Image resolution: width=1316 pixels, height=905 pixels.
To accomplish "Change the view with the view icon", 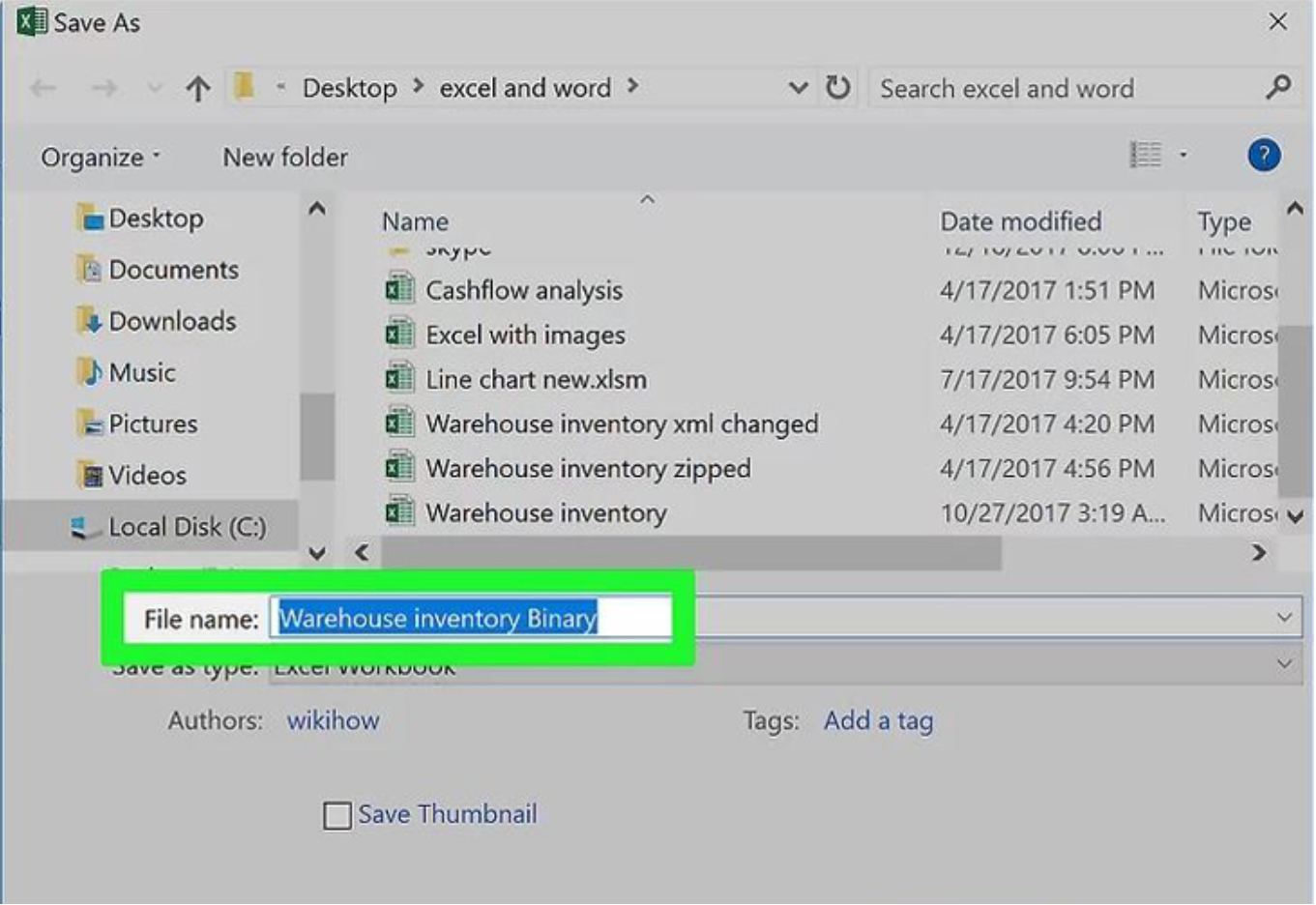I will tap(1146, 155).
